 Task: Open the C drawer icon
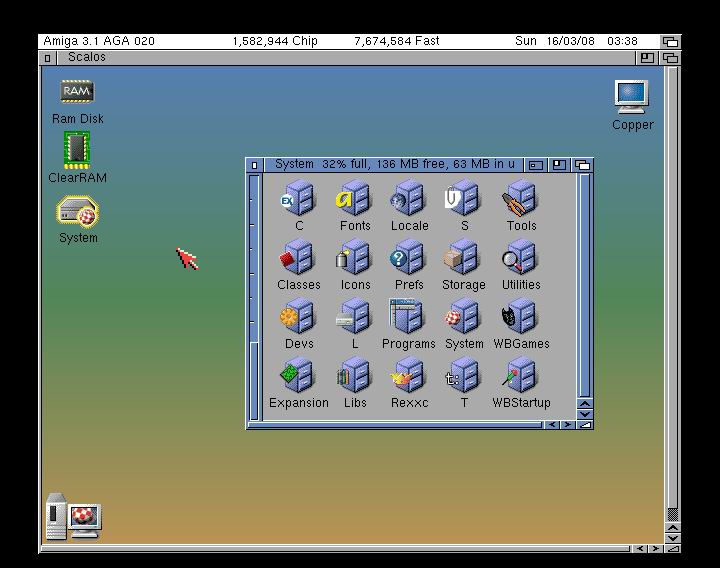[x=299, y=198]
